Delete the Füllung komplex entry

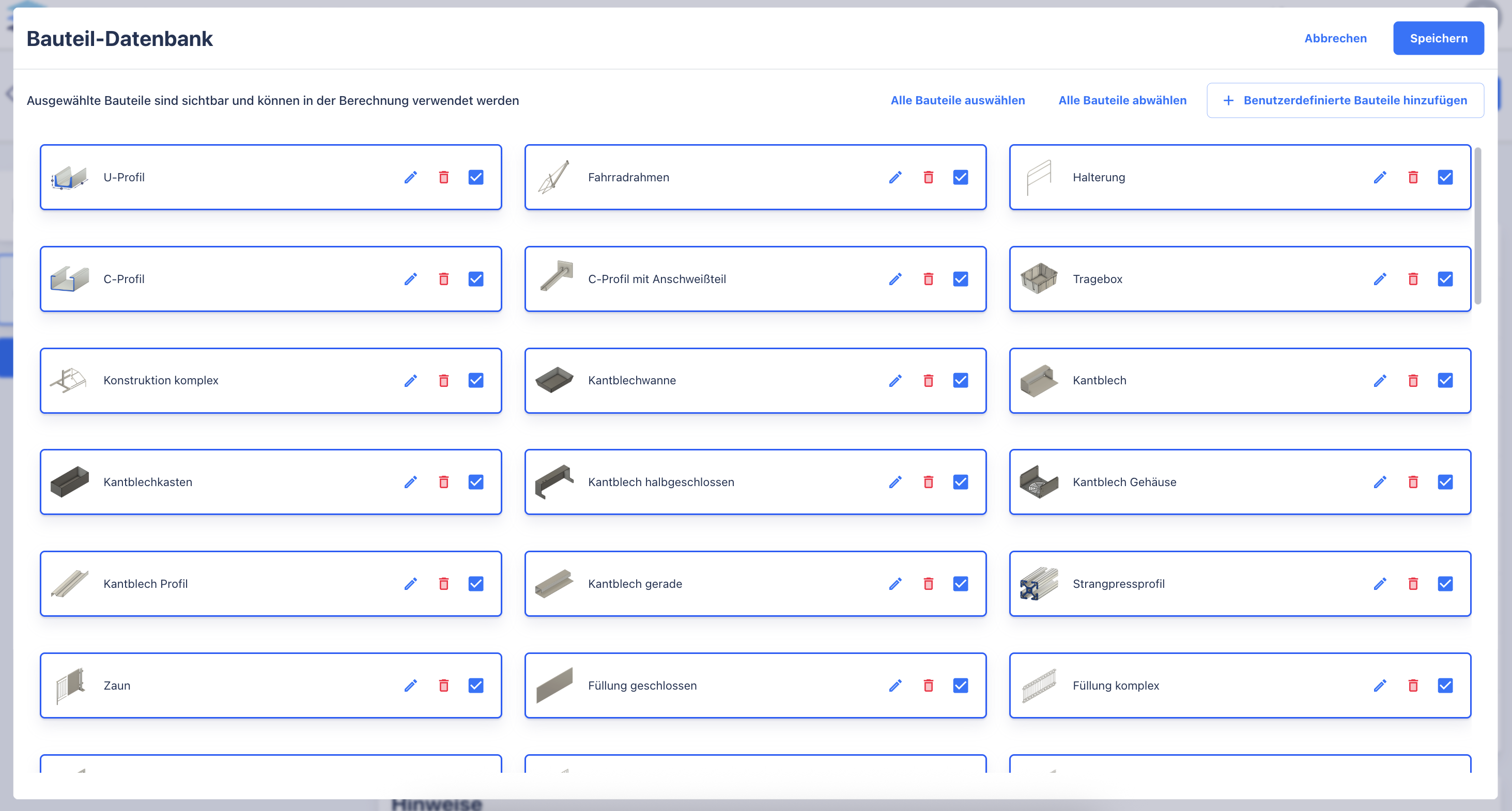1413,685
